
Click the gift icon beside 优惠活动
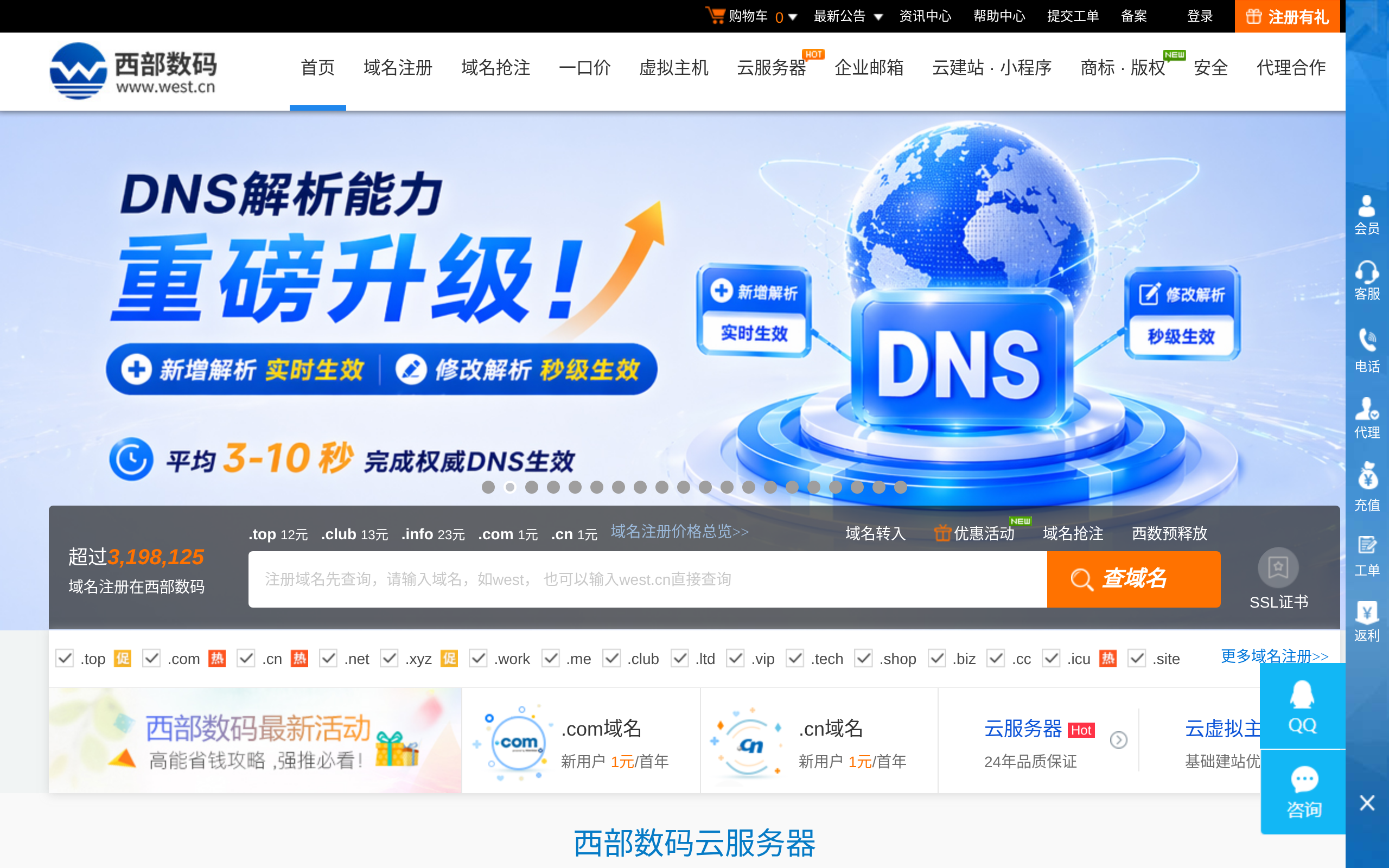pyautogui.click(x=942, y=533)
